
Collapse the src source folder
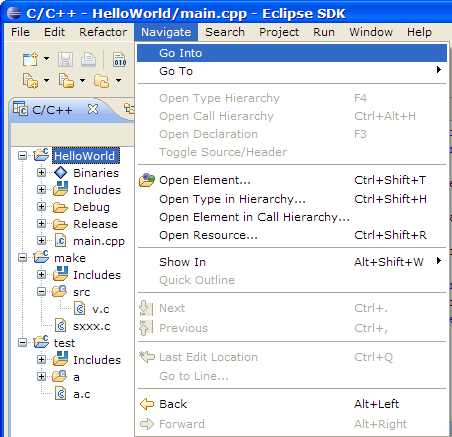tap(41, 292)
